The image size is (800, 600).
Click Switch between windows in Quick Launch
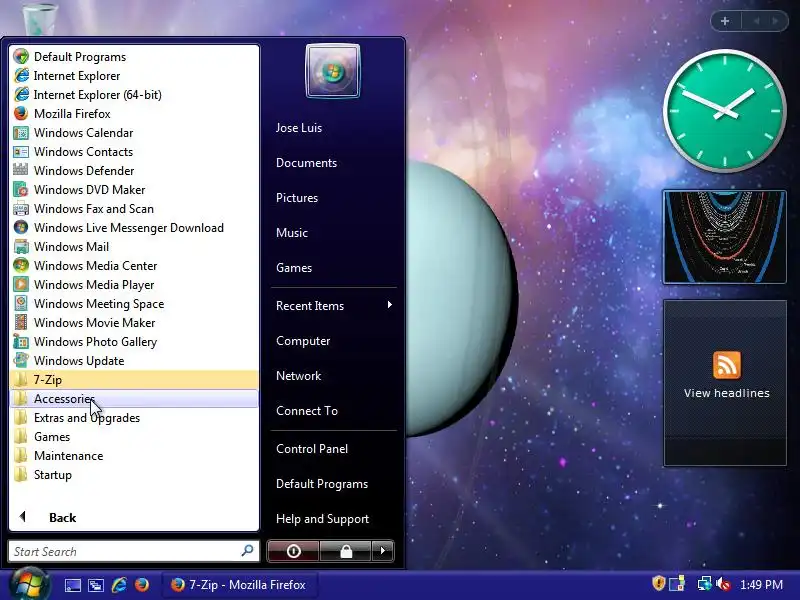click(96, 585)
